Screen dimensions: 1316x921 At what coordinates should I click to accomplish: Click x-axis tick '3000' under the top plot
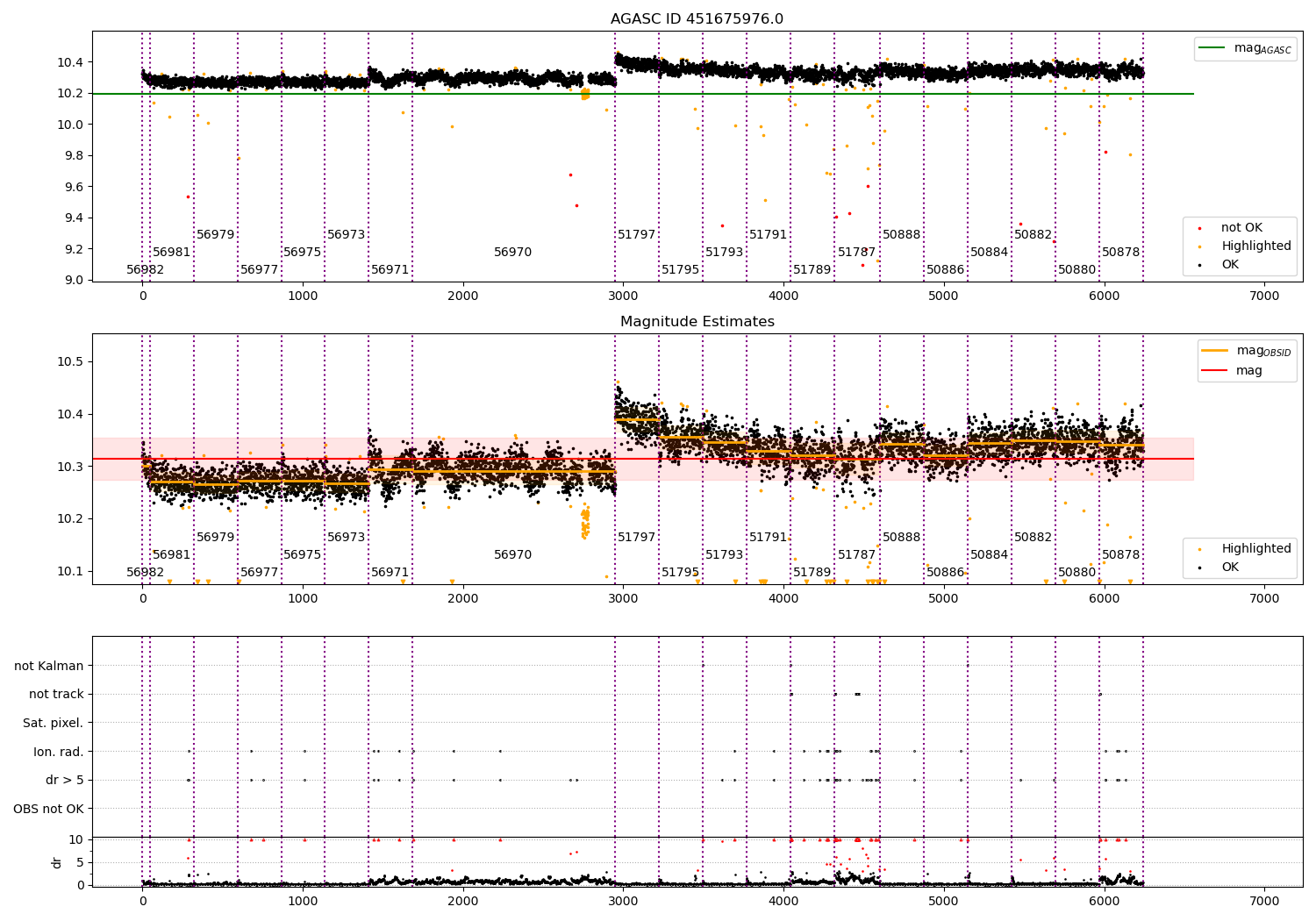(623, 296)
